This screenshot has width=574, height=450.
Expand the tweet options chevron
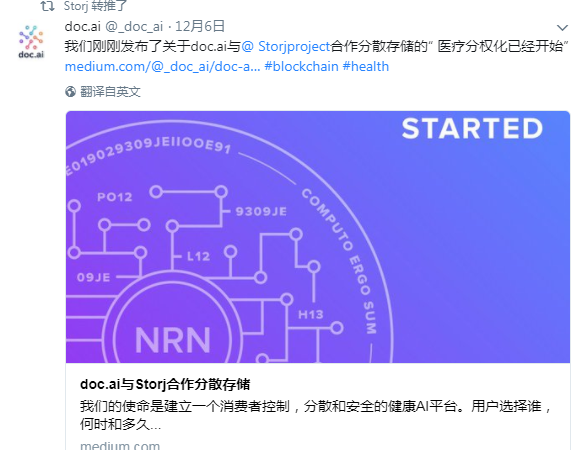pos(562,27)
